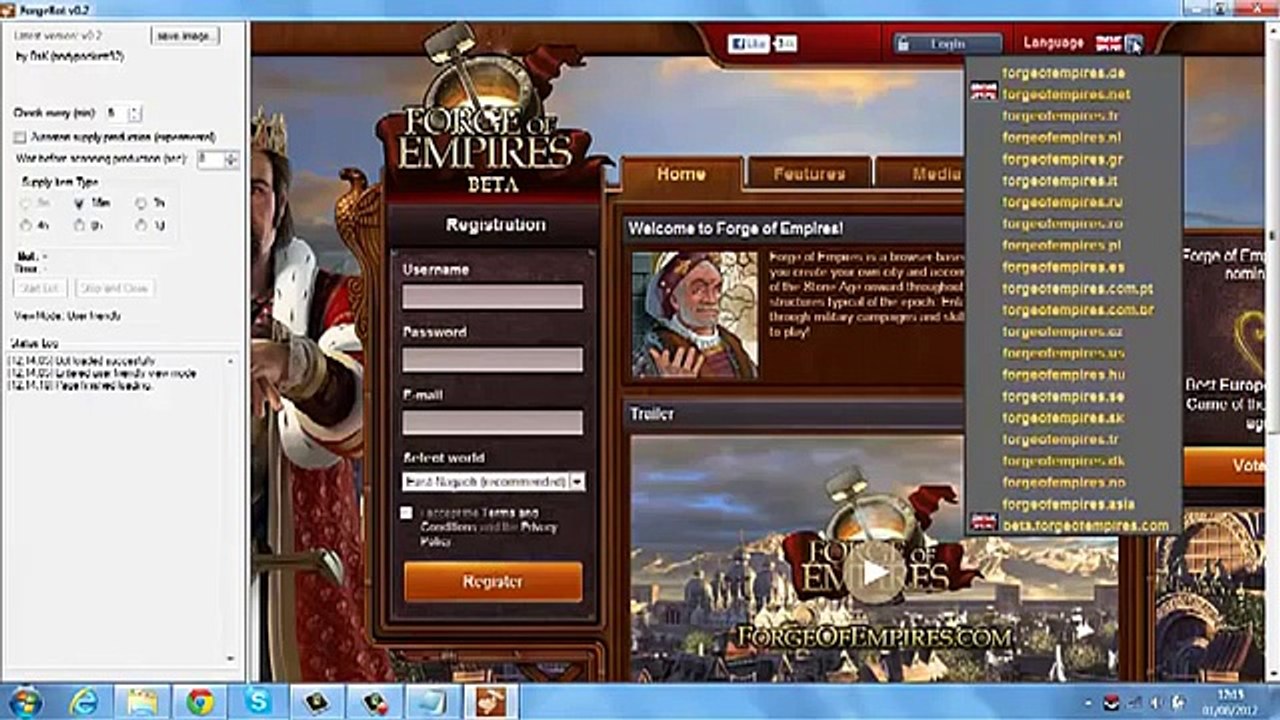This screenshot has height=720, width=1280.
Task: Open the Home tab
Action: (x=681, y=174)
